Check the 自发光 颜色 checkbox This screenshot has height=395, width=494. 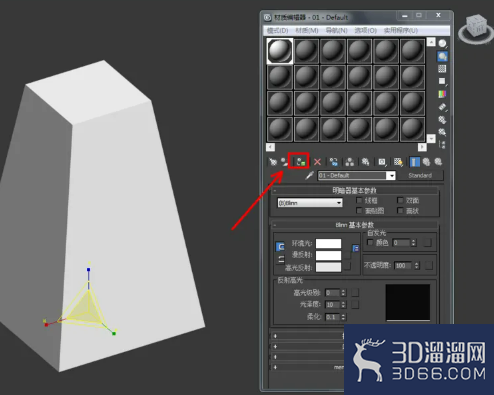370,242
